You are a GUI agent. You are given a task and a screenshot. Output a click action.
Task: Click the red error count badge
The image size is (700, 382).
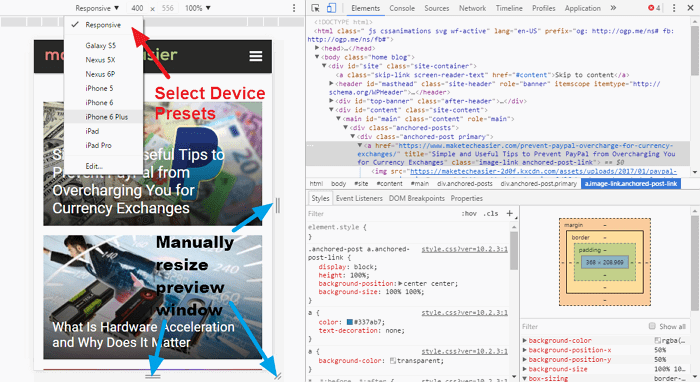click(x=654, y=8)
